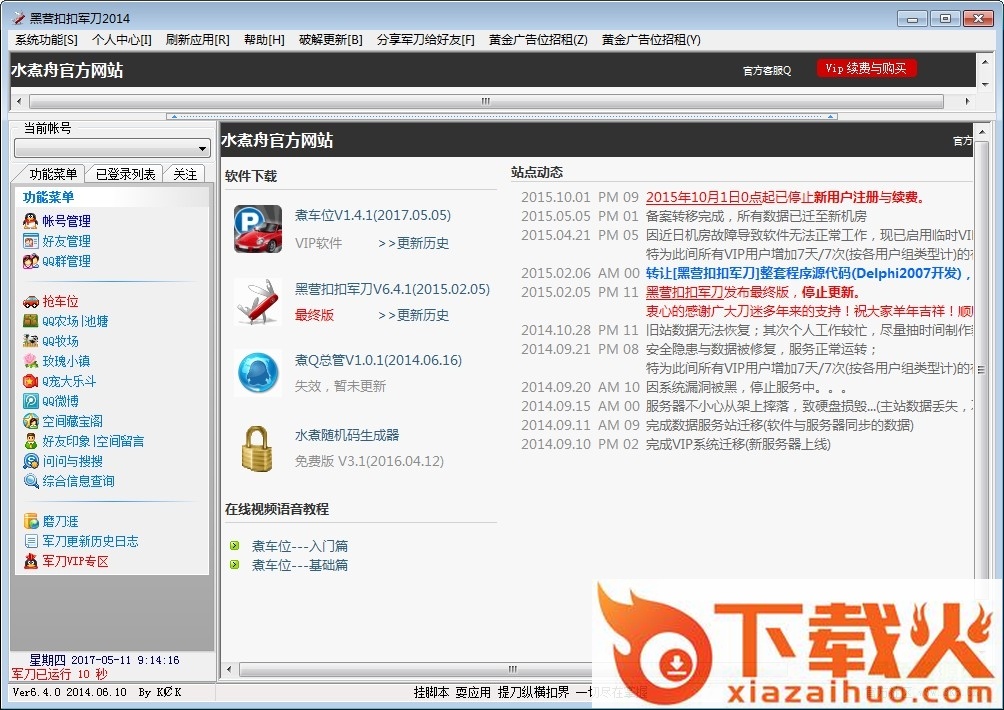Click main content vertical scrollbar thumb
This screenshot has height=710, width=1004.
(980, 369)
